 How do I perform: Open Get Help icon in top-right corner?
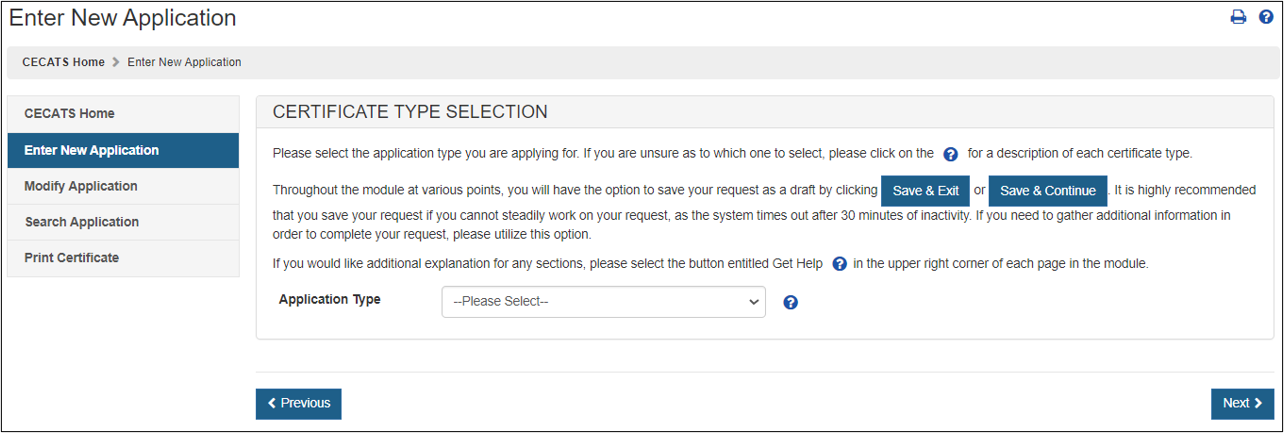coord(1266,17)
